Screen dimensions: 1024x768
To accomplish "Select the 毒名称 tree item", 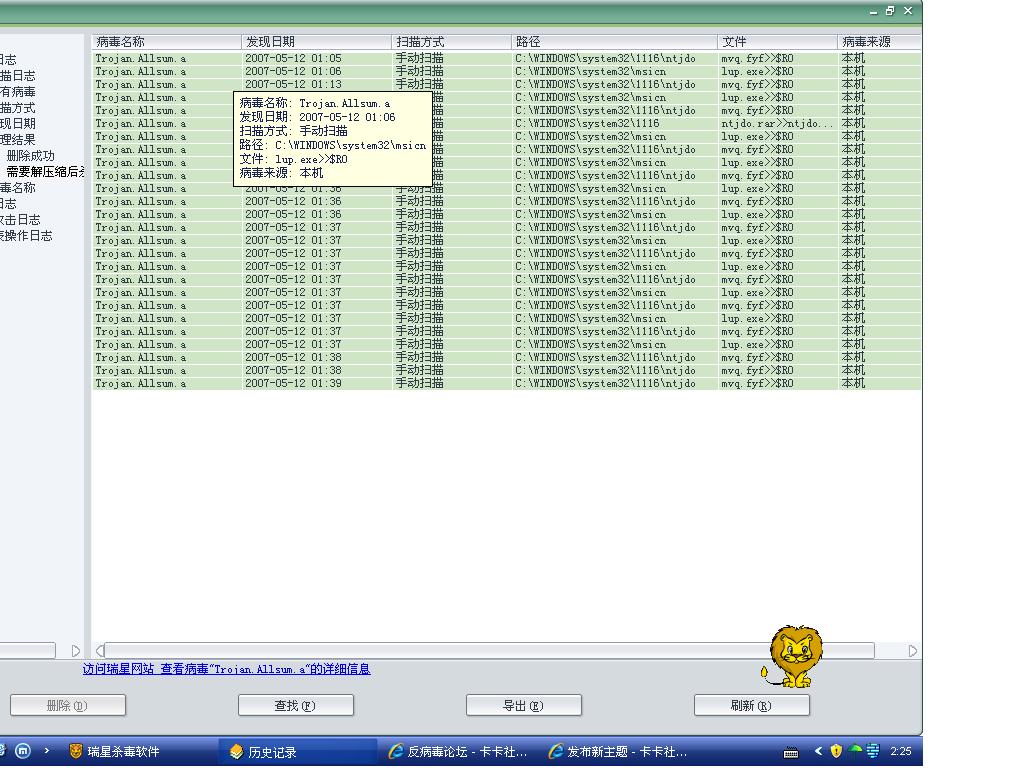I will pos(18,188).
